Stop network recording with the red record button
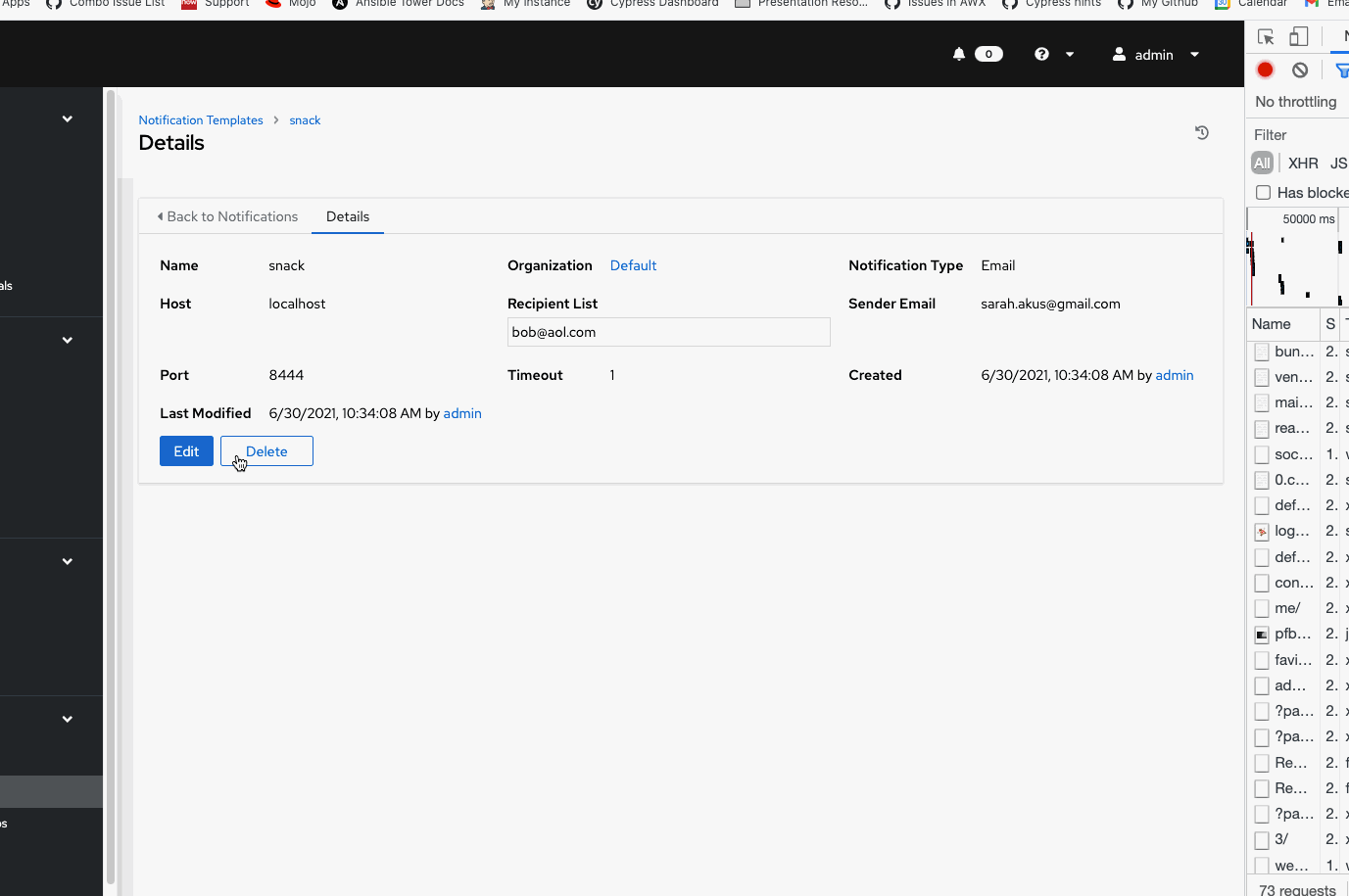The image size is (1349, 896). click(x=1265, y=70)
